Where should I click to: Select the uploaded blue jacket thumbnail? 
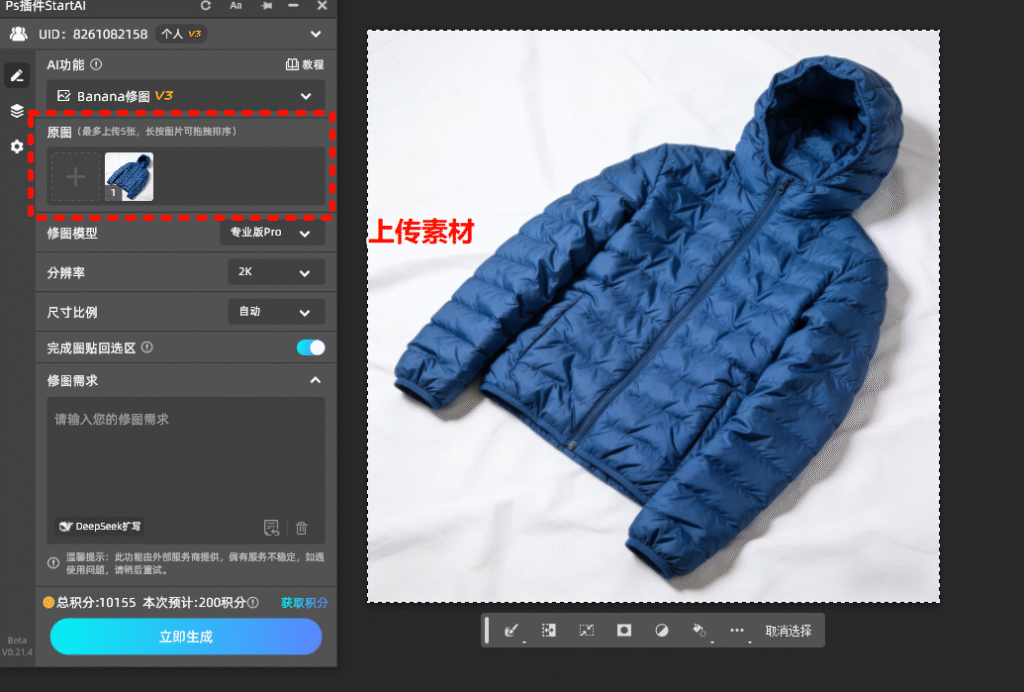(129, 177)
